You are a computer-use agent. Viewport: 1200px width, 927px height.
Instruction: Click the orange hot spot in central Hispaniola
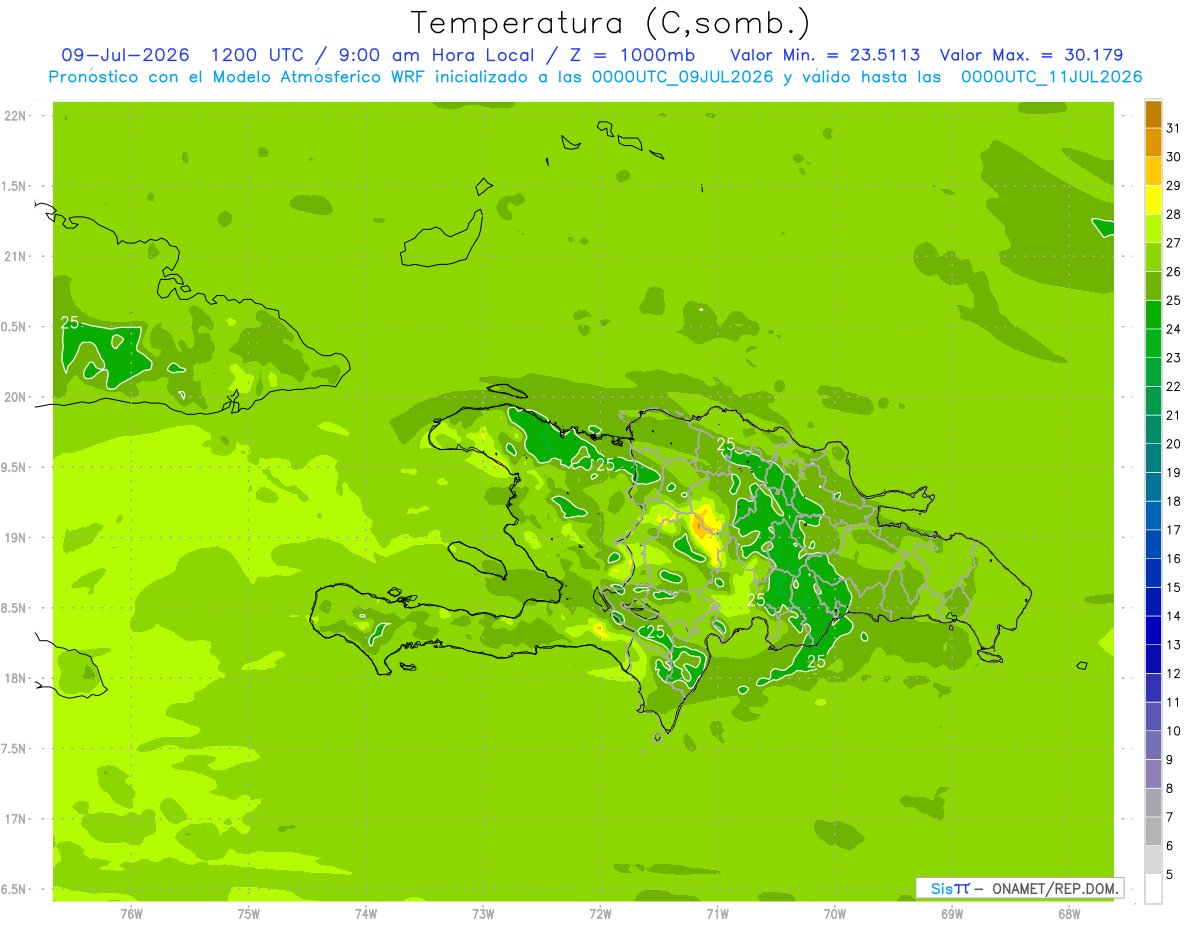[706, 528]
